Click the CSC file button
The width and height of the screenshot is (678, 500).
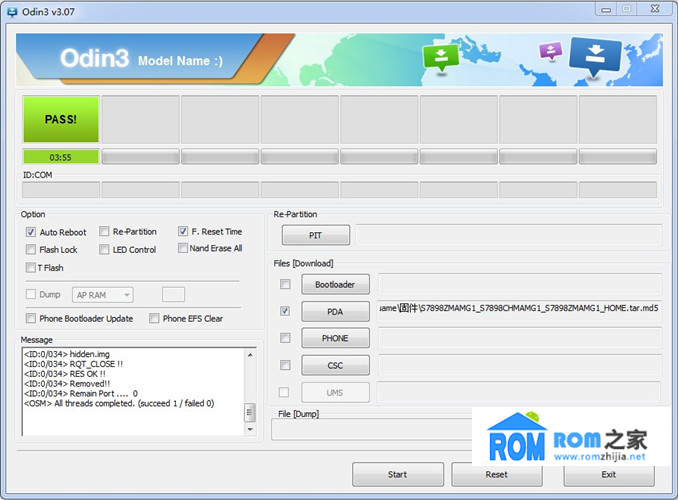(x=336, y=365)
